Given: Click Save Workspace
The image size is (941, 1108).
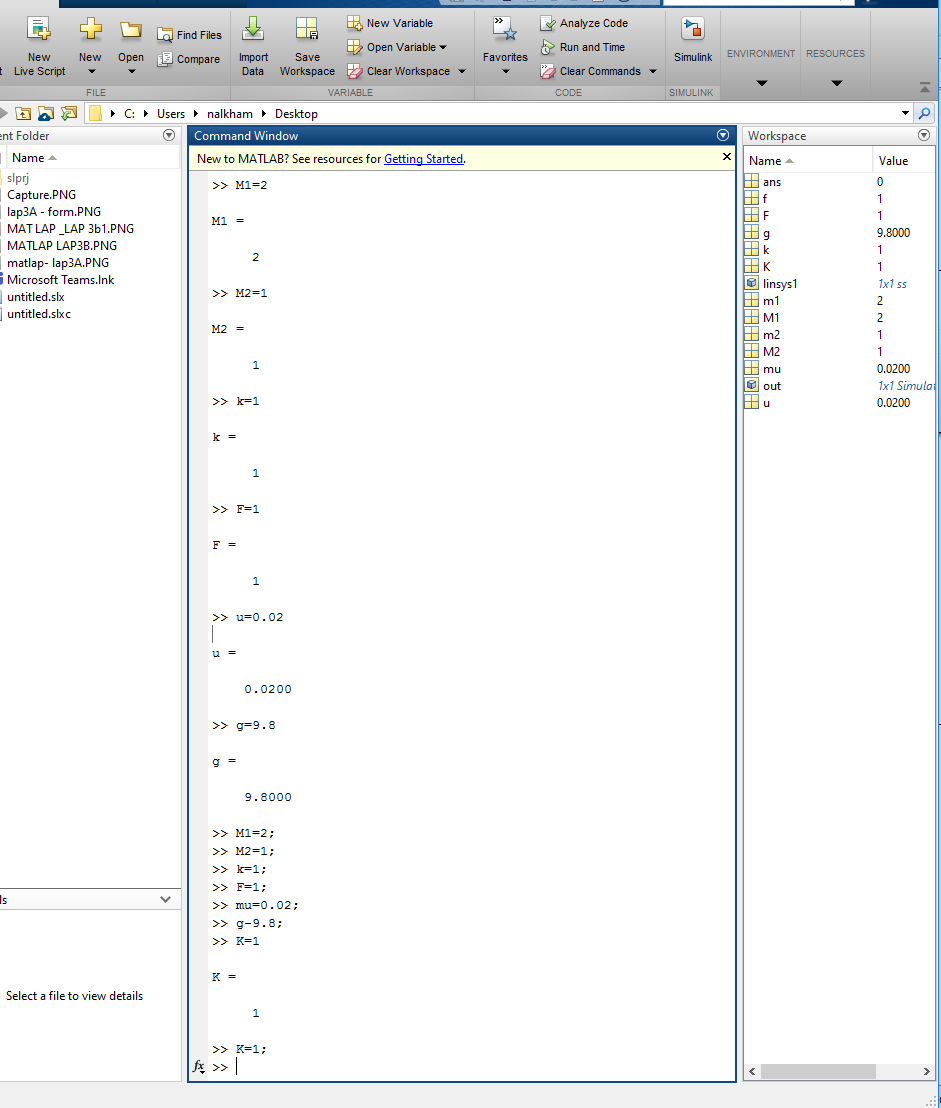Looking at the screenshot, I should pyautogui.click(x=307, y=46).
